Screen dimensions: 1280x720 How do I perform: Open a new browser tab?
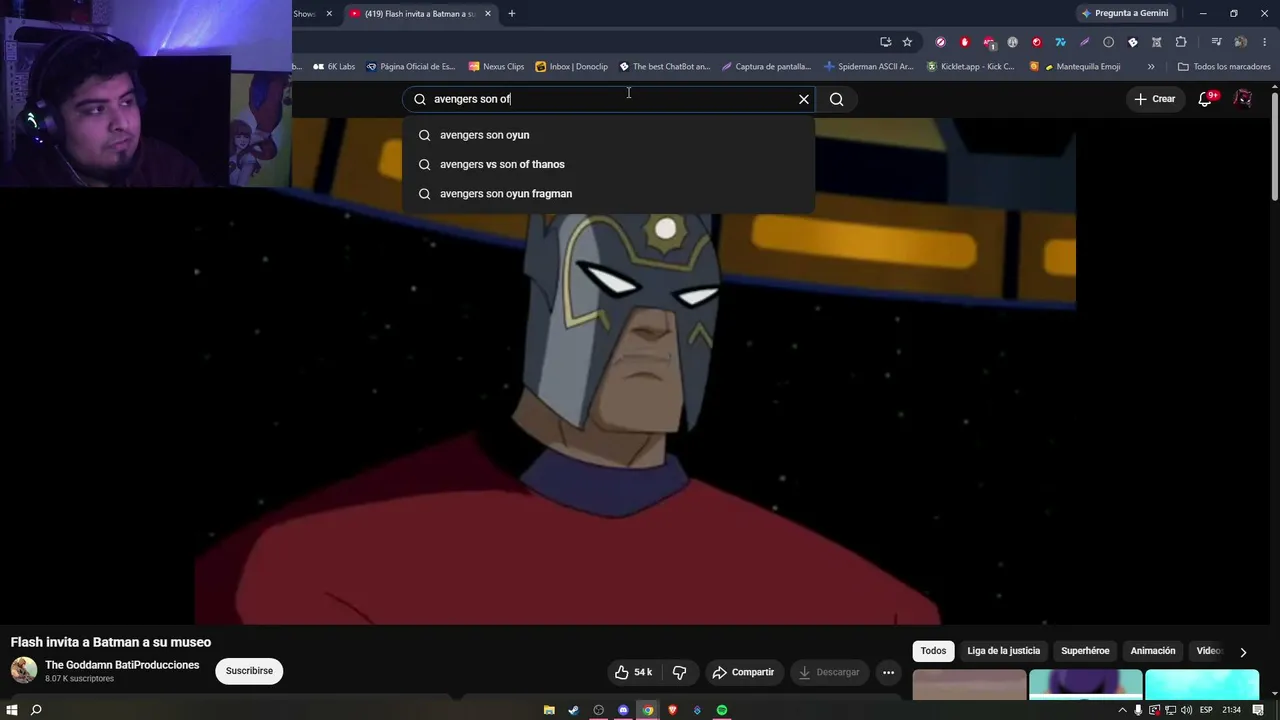point(512,14)
